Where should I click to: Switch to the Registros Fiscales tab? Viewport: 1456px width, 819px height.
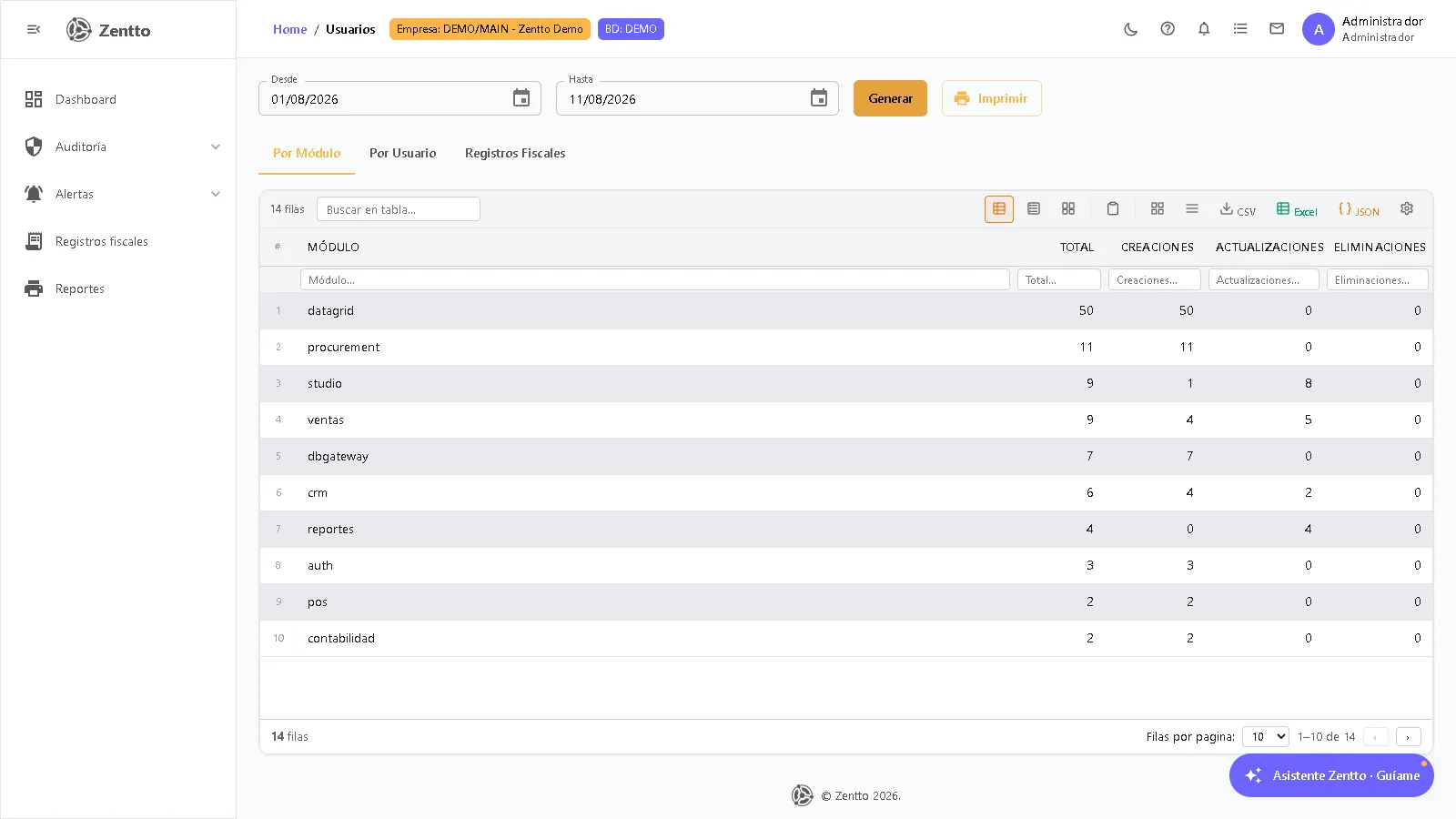pos(515,153)
